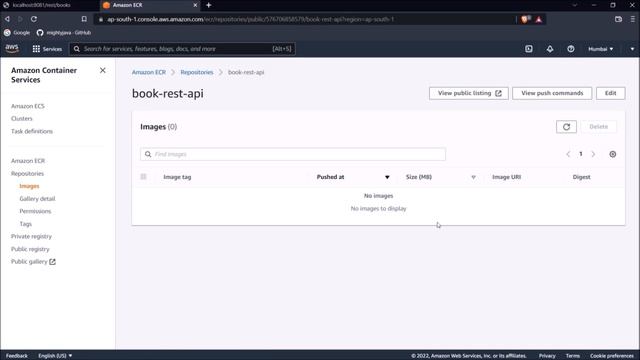Open the account menu dropdown arrow
Screen dimensions: 640x360
(x=632, y=49)
